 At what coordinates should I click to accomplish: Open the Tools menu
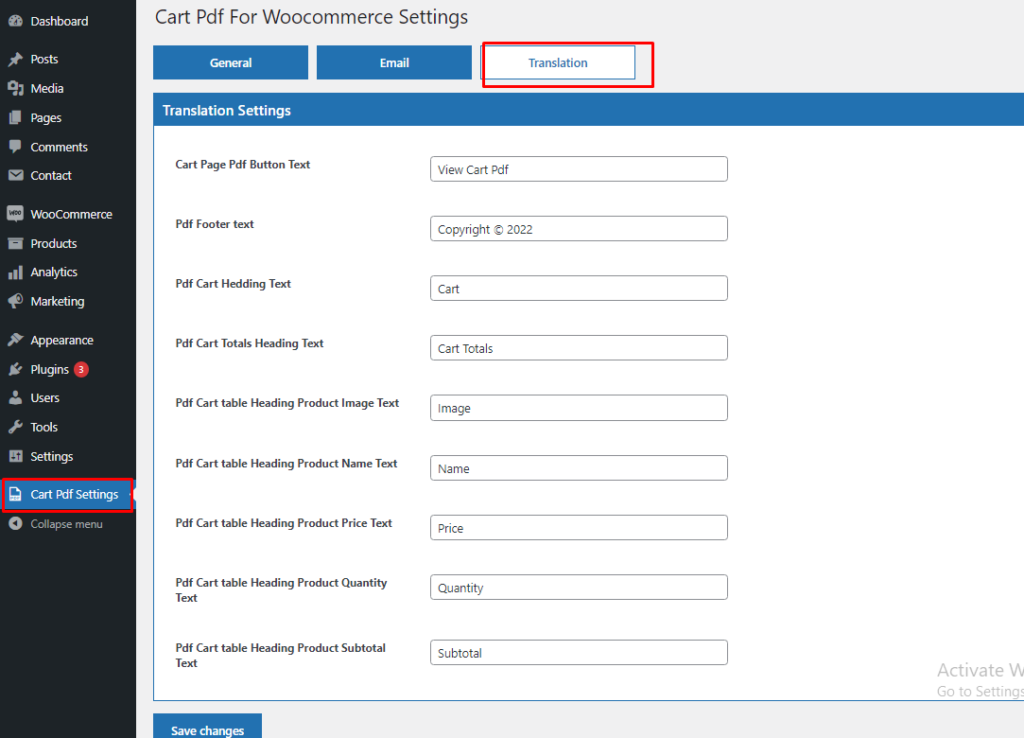click(68, 427)
